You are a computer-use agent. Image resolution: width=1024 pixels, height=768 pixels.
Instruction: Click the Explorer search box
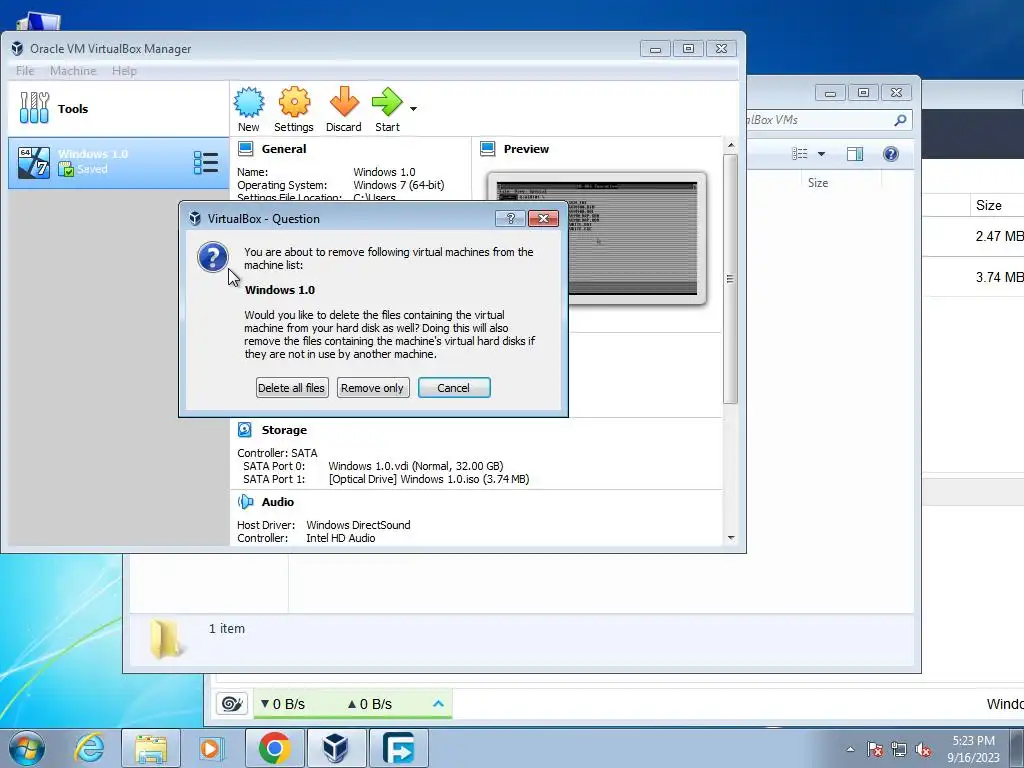pyautogui.click(x=828, y=120)
